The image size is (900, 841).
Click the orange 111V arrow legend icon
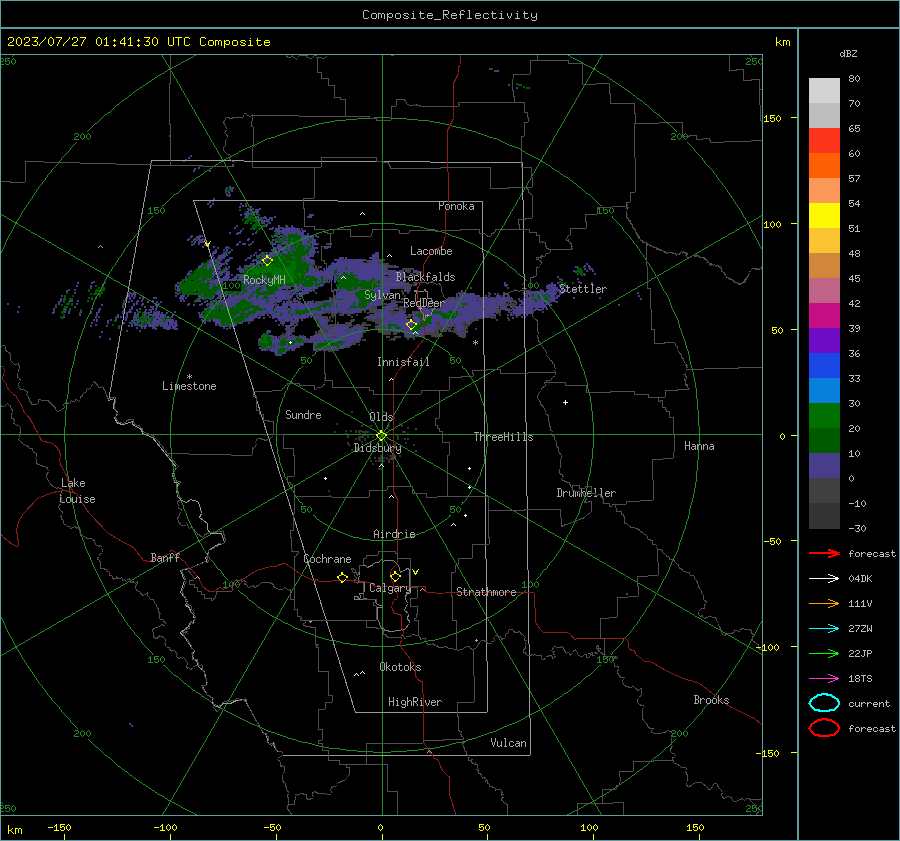(824, 603)
